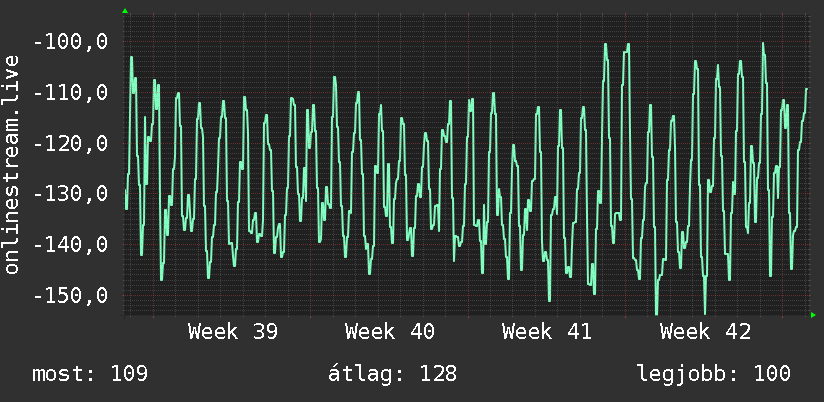Click the onlinestream.live vertical axis title
Viewport: 824px width, 402px height.
tap(11, 164)
